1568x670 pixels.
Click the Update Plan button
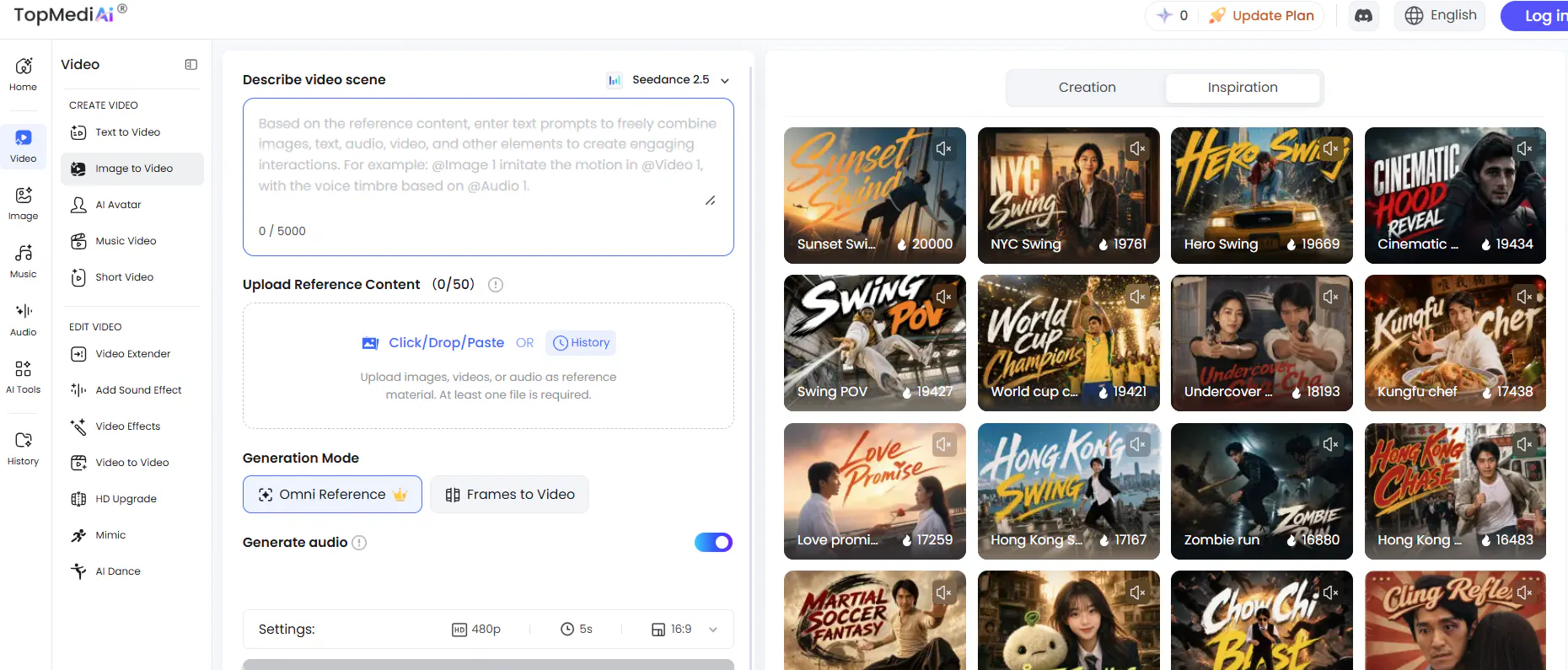[x=1261, y=15]
